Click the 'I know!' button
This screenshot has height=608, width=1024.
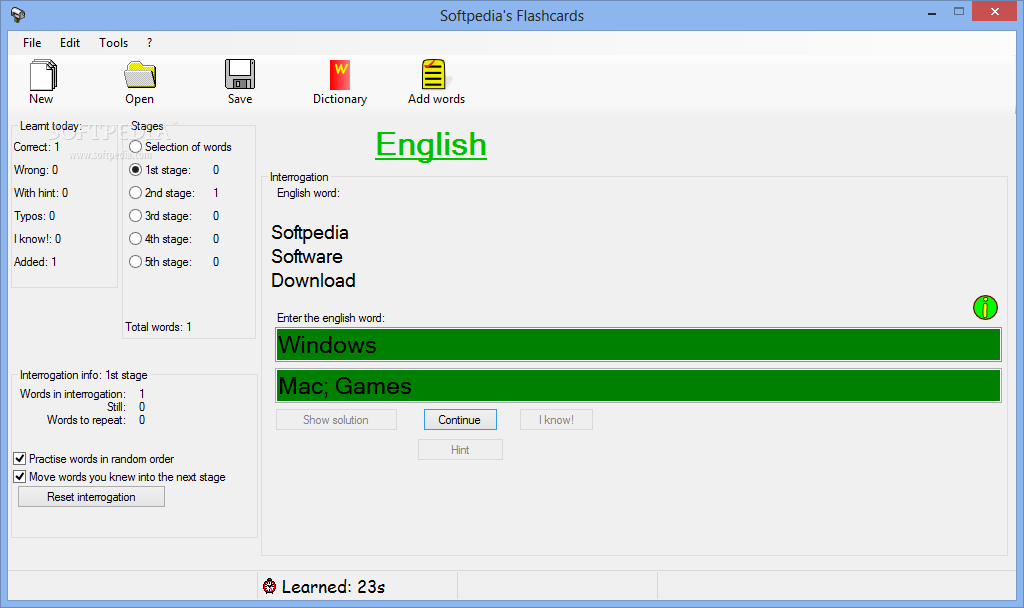coord(556,420)
